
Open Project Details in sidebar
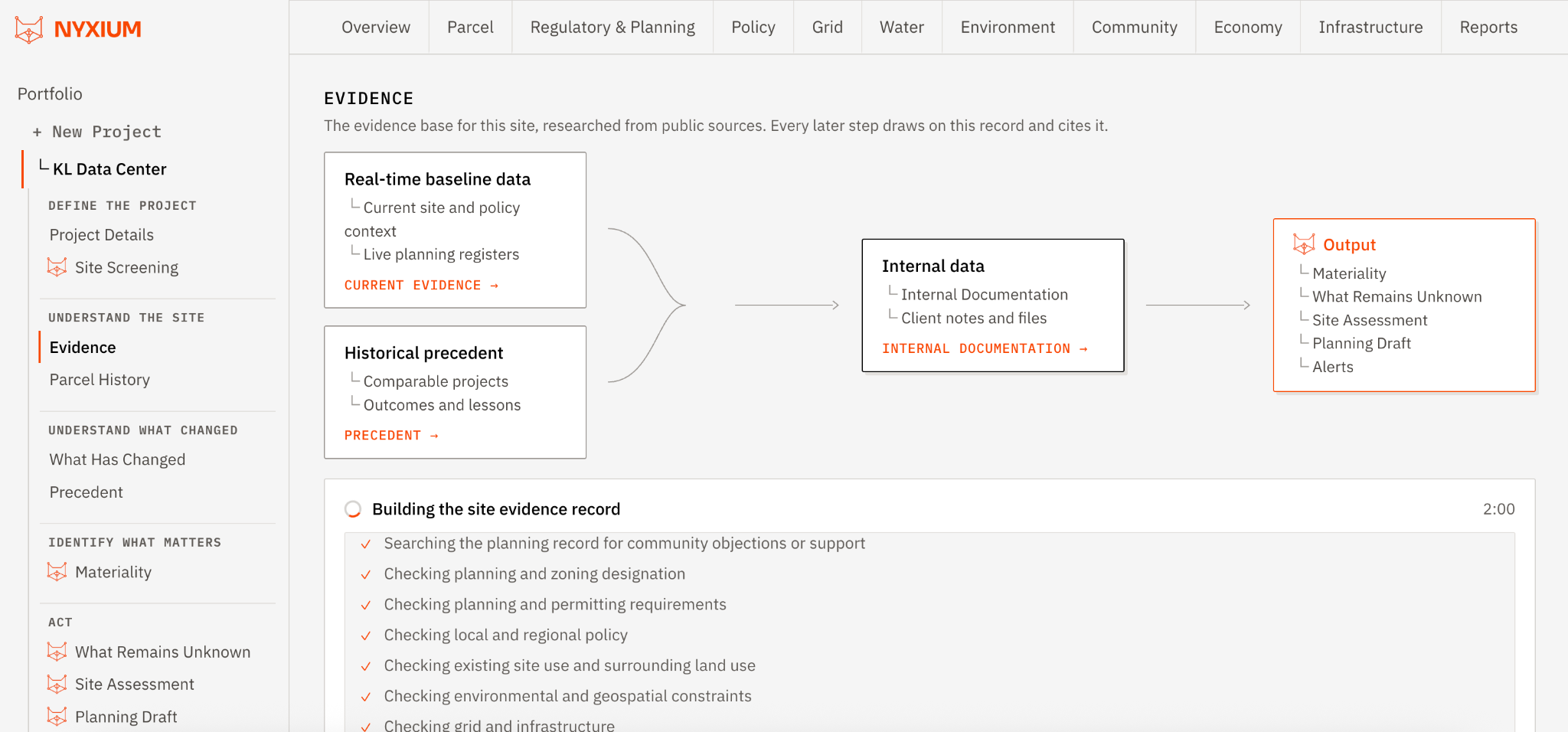point(102,235)
